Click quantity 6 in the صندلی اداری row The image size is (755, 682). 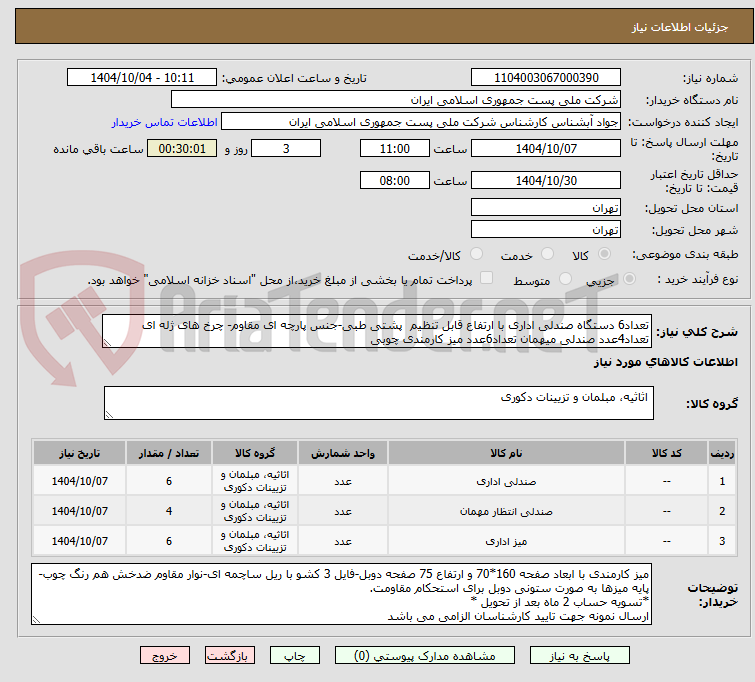169,481
